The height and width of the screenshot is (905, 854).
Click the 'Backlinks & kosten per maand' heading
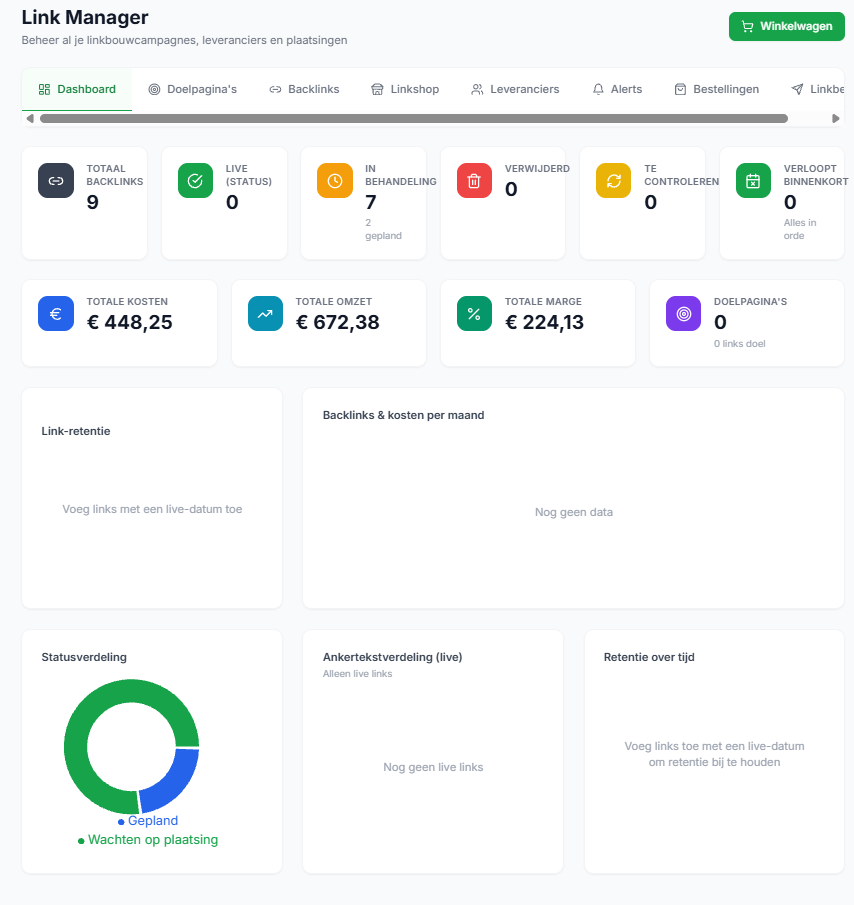click(x=403, y=415)
